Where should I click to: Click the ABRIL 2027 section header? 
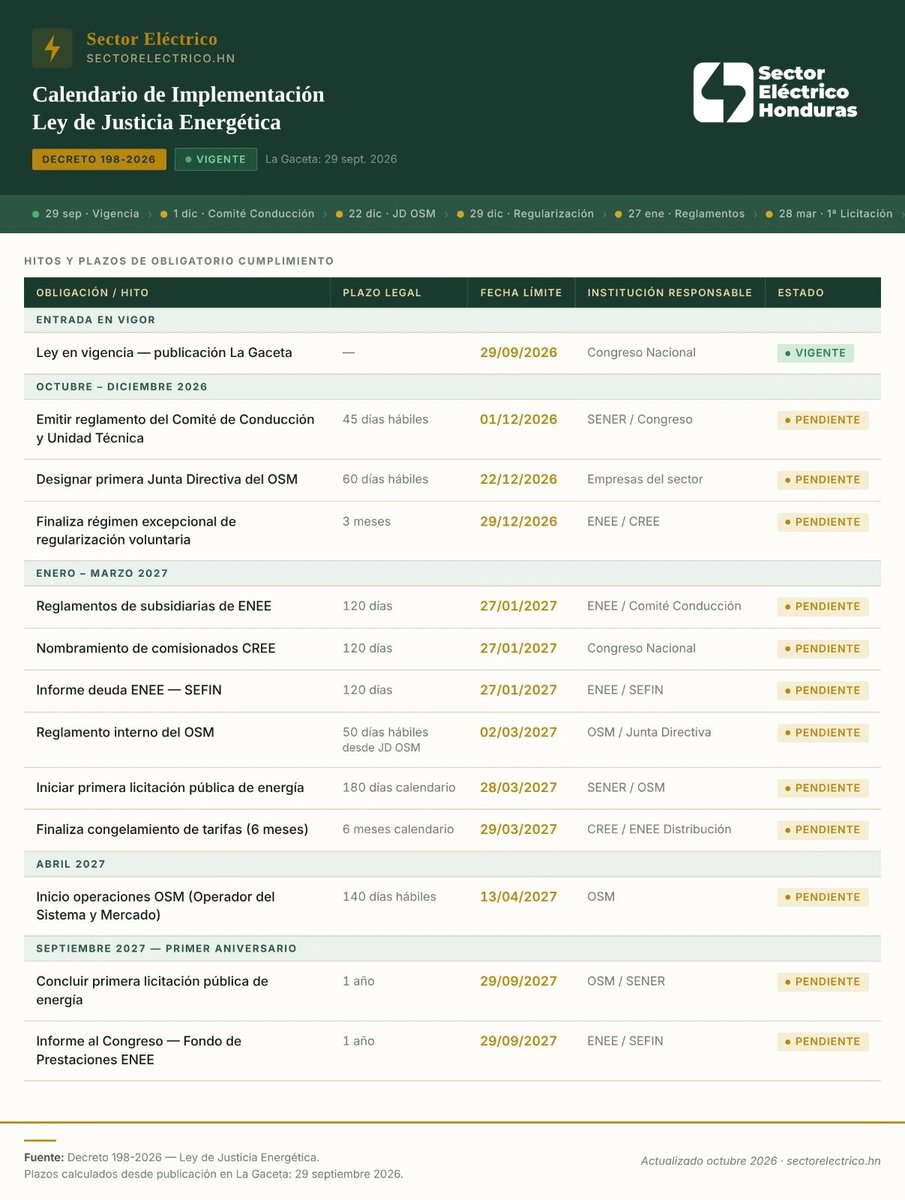(x=452, y=864)
